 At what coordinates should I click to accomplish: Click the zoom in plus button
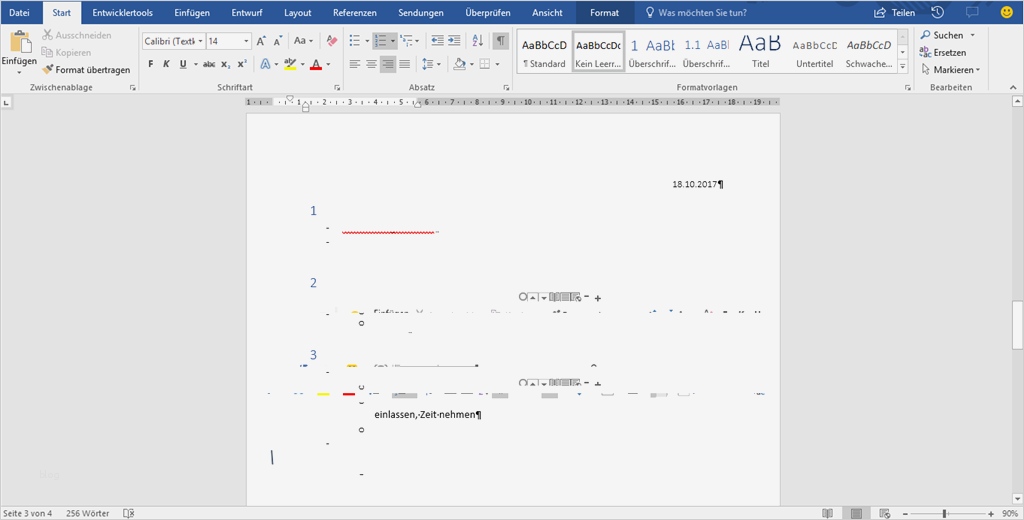[x=991, y=513]
